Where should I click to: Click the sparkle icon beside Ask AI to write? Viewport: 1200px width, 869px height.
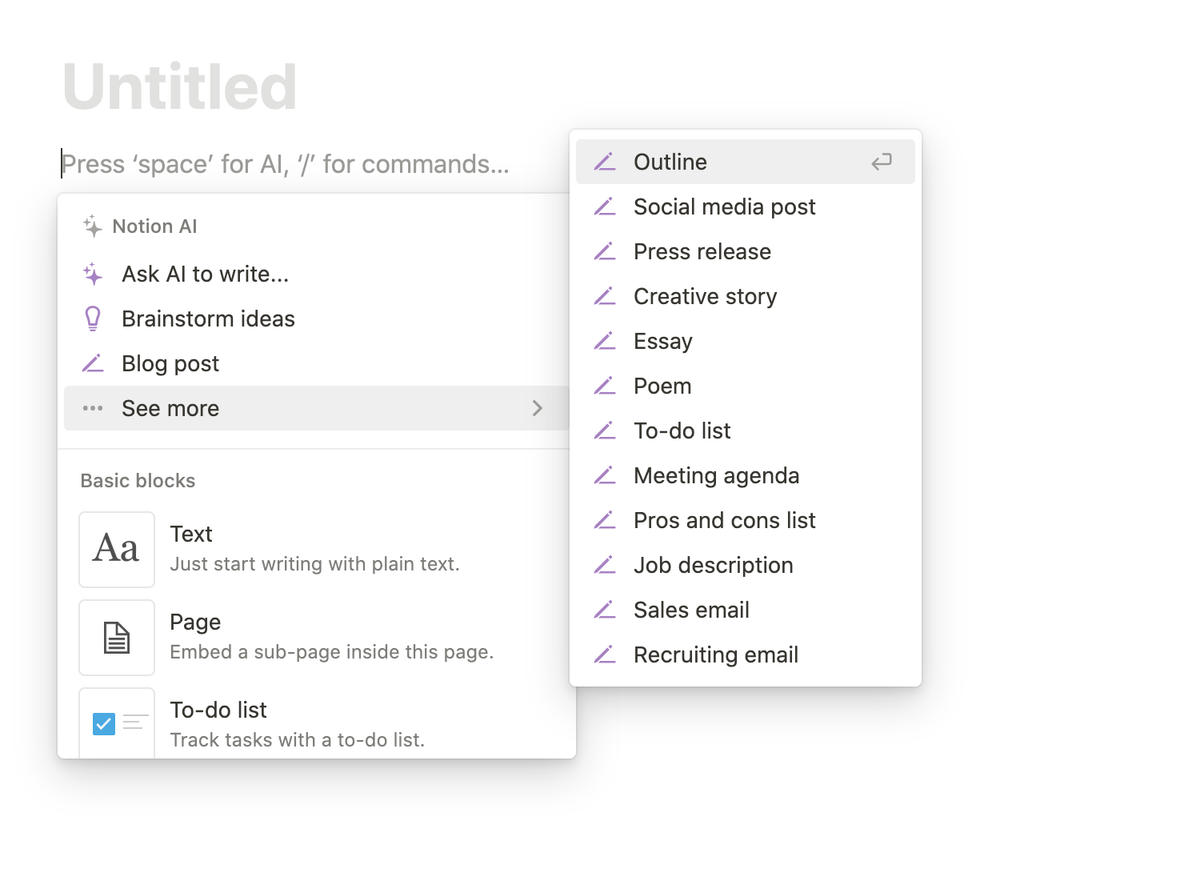tap(93, 274)
